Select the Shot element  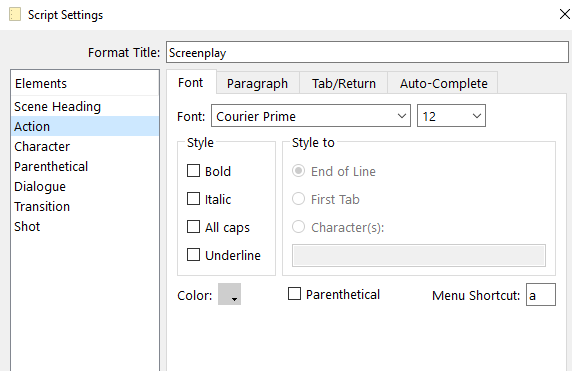pos(85,227)
